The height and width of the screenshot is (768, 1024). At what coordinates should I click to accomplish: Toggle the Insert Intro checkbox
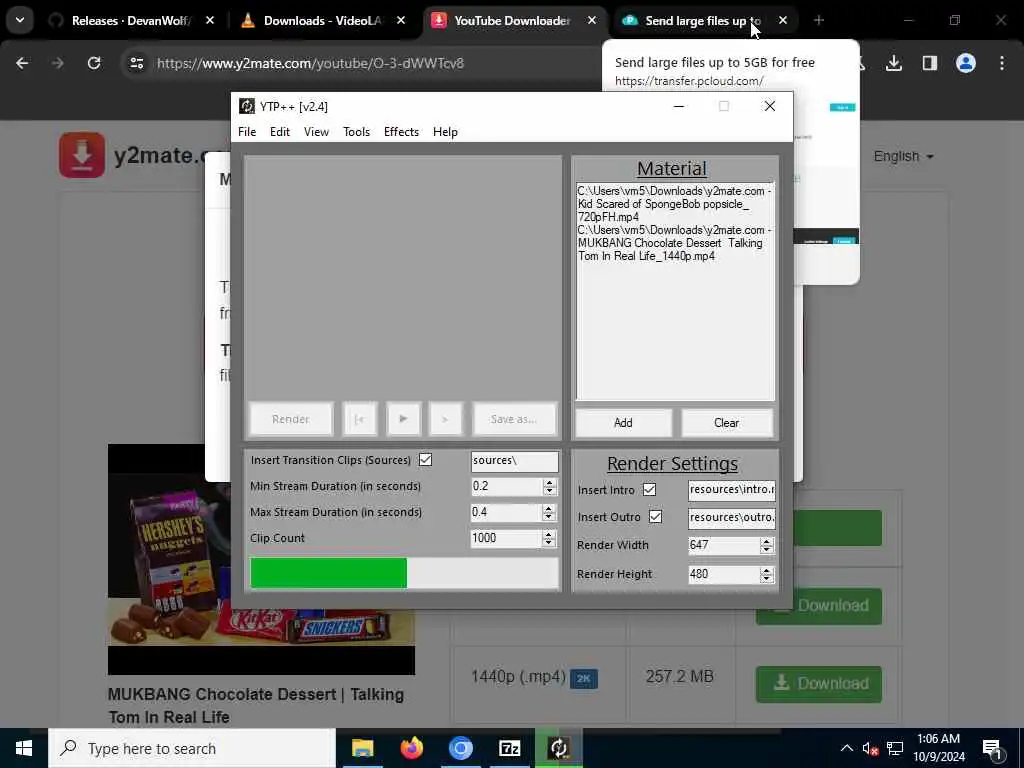pyautogui.click(x=649, y=490)
